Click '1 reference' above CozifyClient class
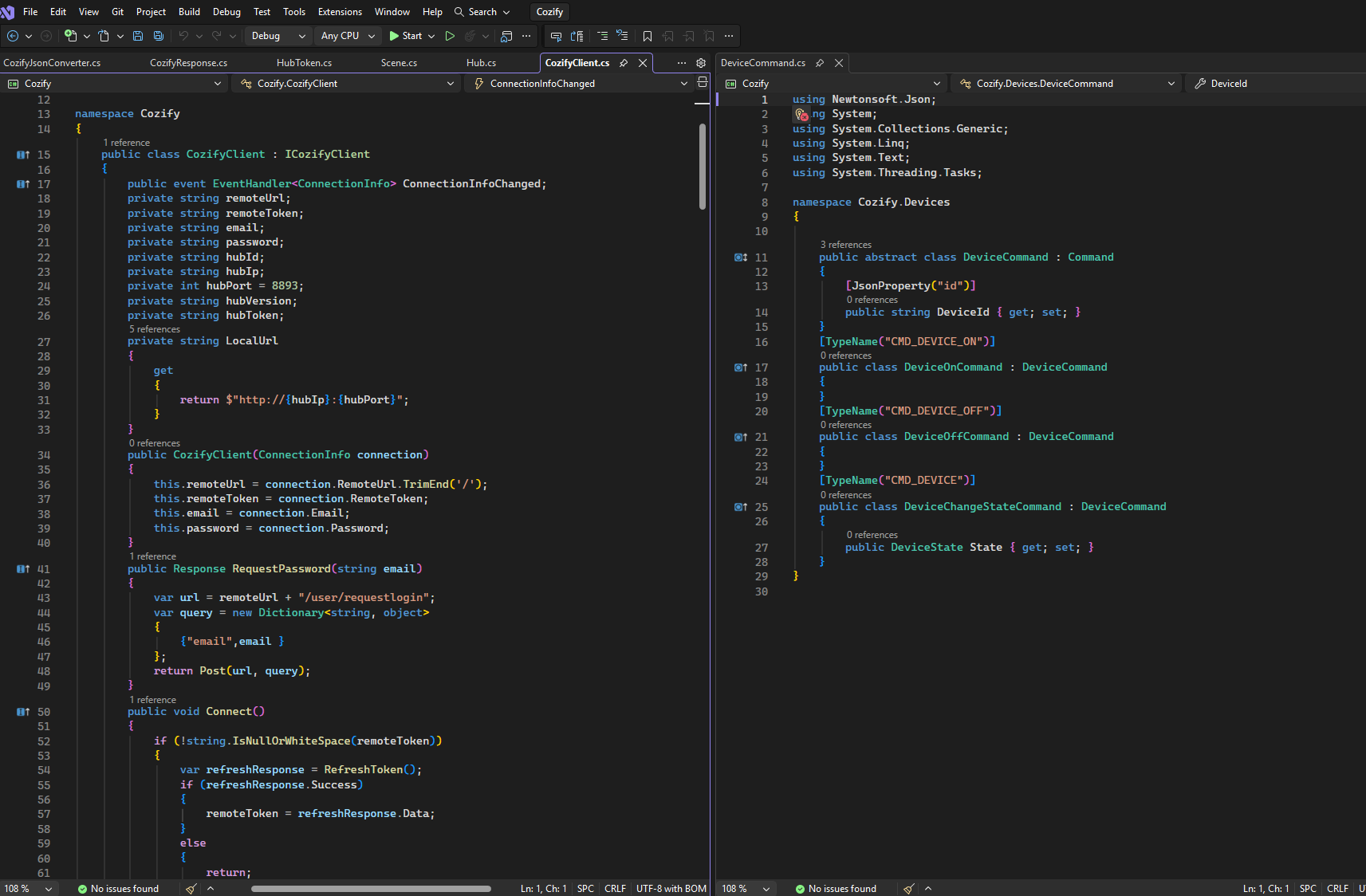This screenshot has height=896, width=1366. tap(126, 143)
